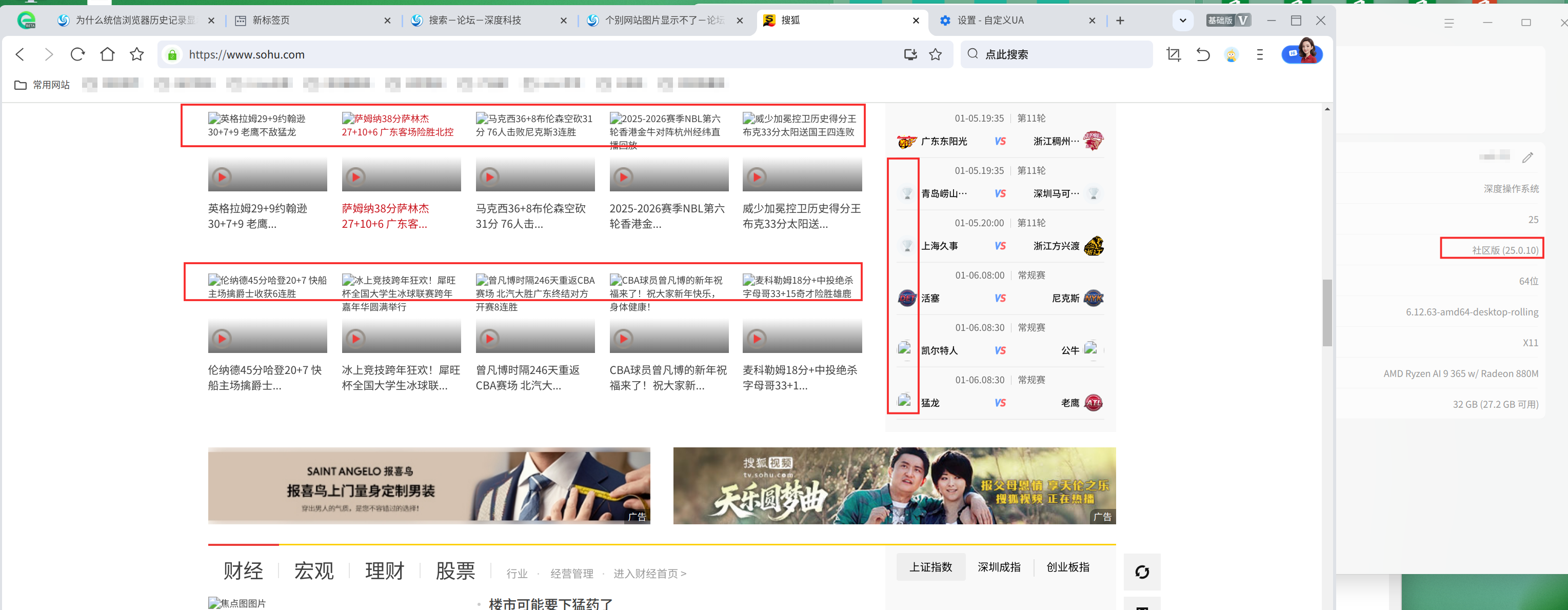Switch to the 新标签页 tab
Viewport: 1568px width, 610px height.
[313, 21]
